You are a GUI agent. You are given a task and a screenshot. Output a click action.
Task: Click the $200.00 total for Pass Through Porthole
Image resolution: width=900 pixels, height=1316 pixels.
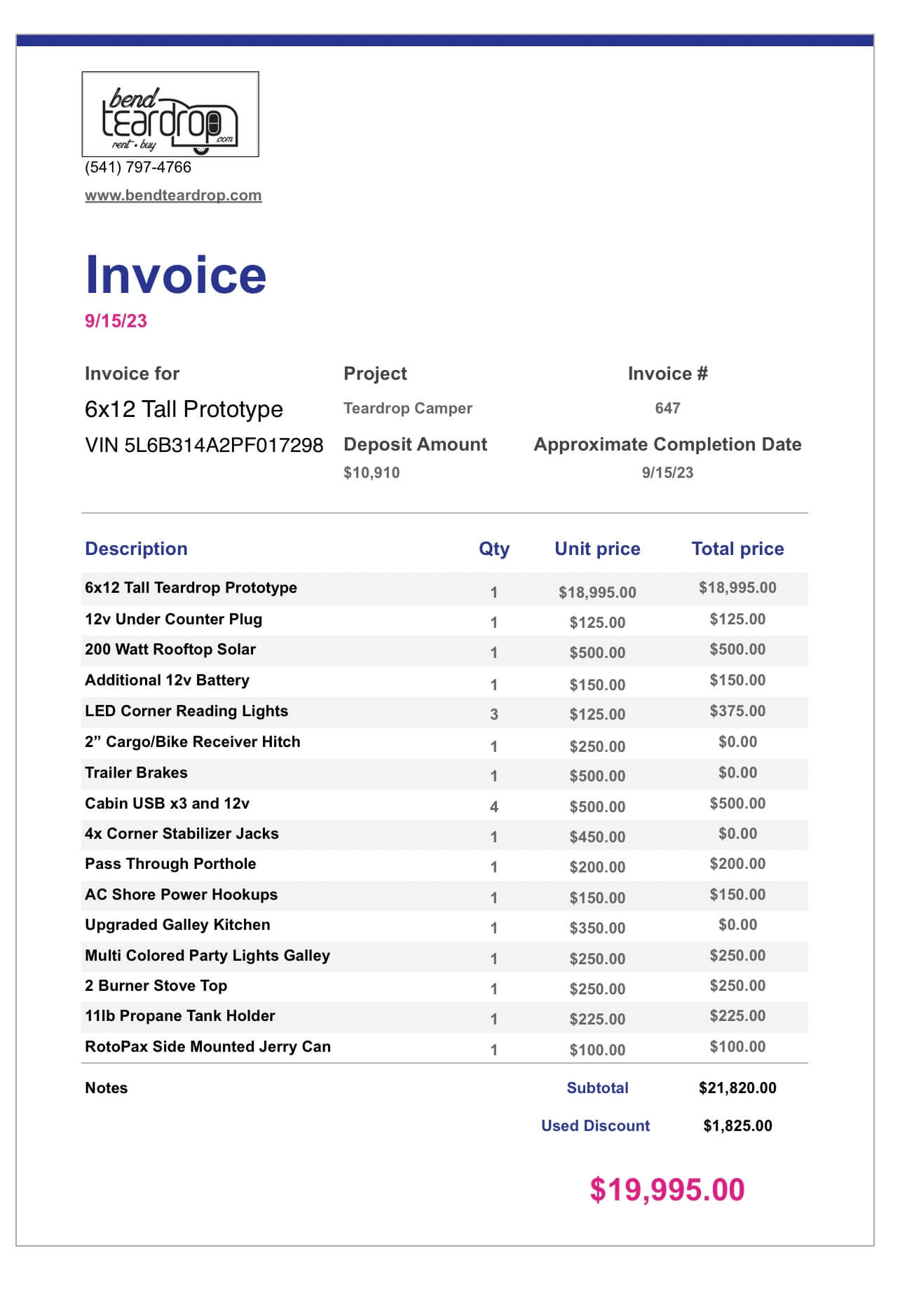(737, 864)
